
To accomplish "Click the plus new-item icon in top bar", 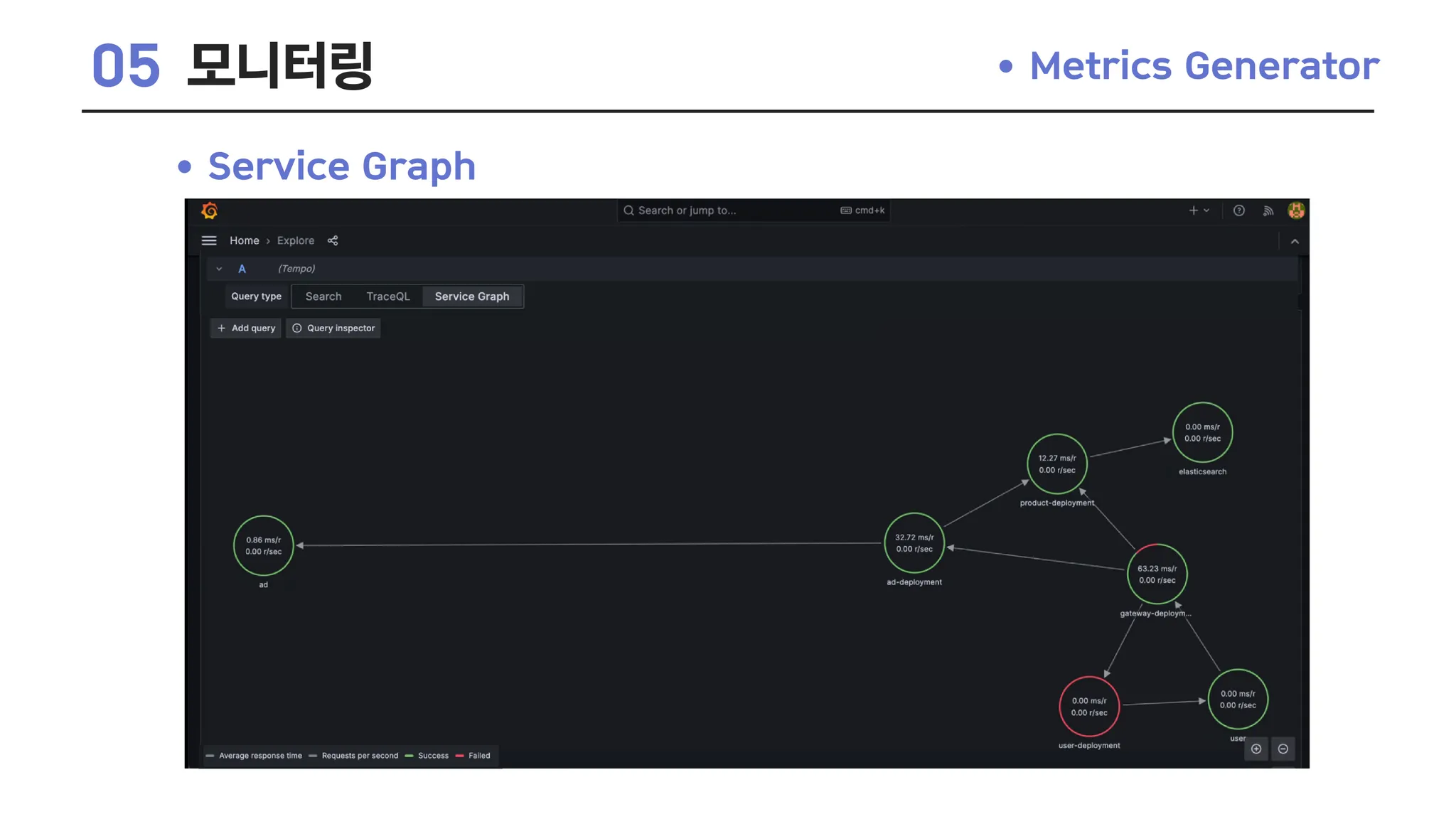I will [x=1194, y=210].
